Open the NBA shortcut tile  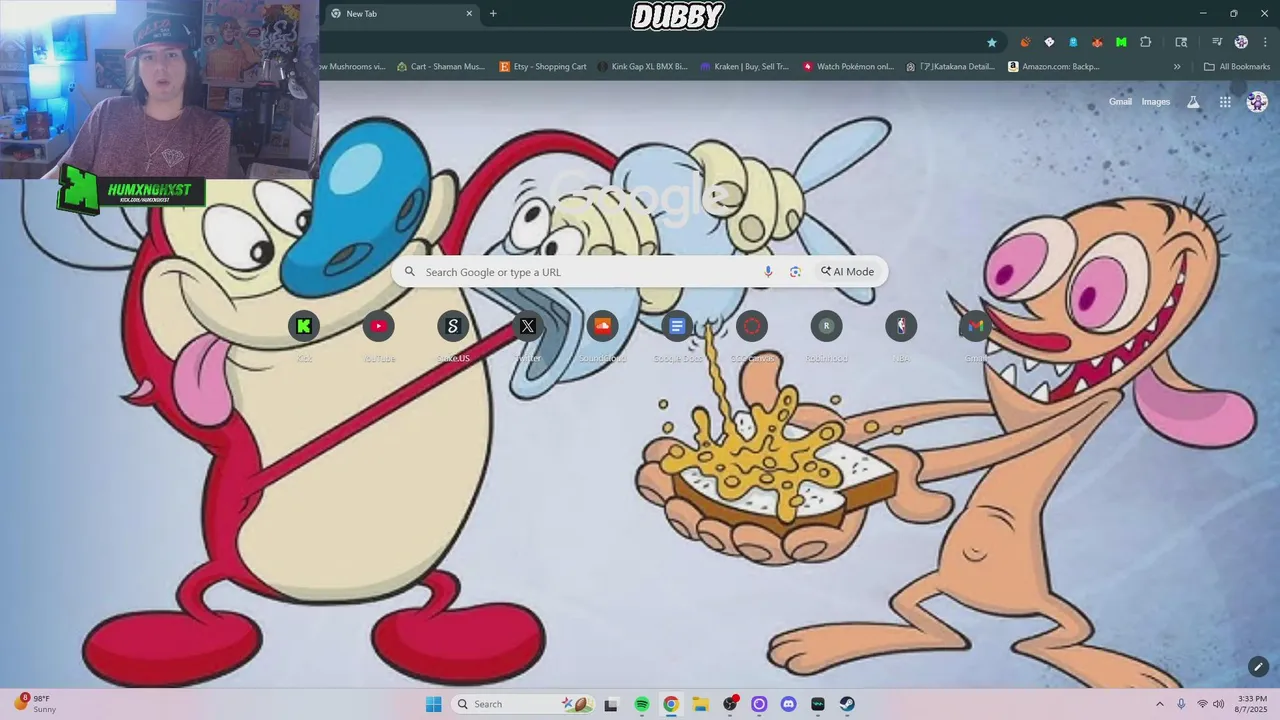901,326
